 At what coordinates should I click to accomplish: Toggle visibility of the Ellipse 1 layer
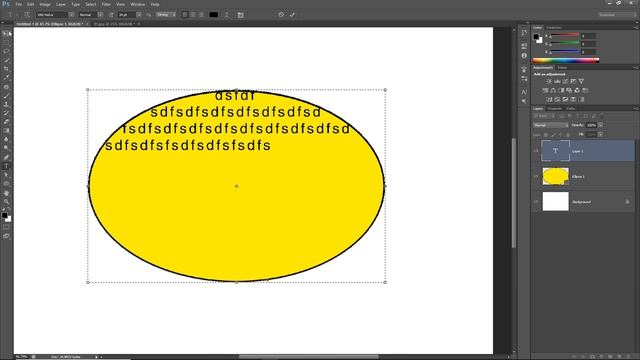click(x=536, y=176)
